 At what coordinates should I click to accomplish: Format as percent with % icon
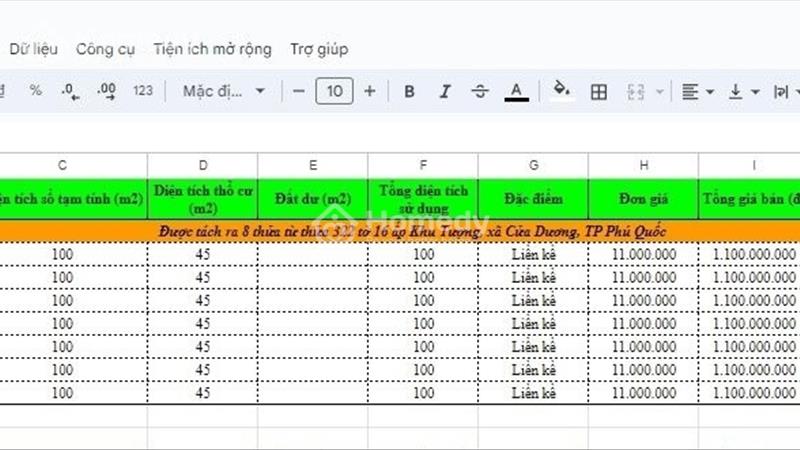tap(35, 91)
